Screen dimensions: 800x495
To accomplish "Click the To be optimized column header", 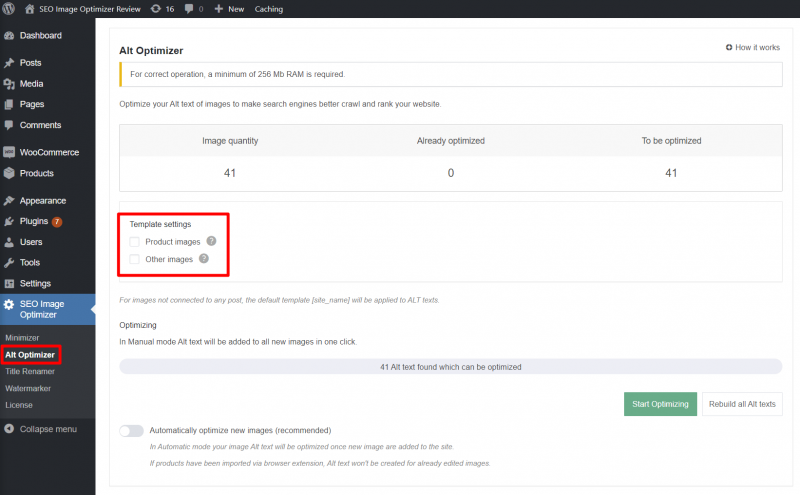I will click(671, 141).
